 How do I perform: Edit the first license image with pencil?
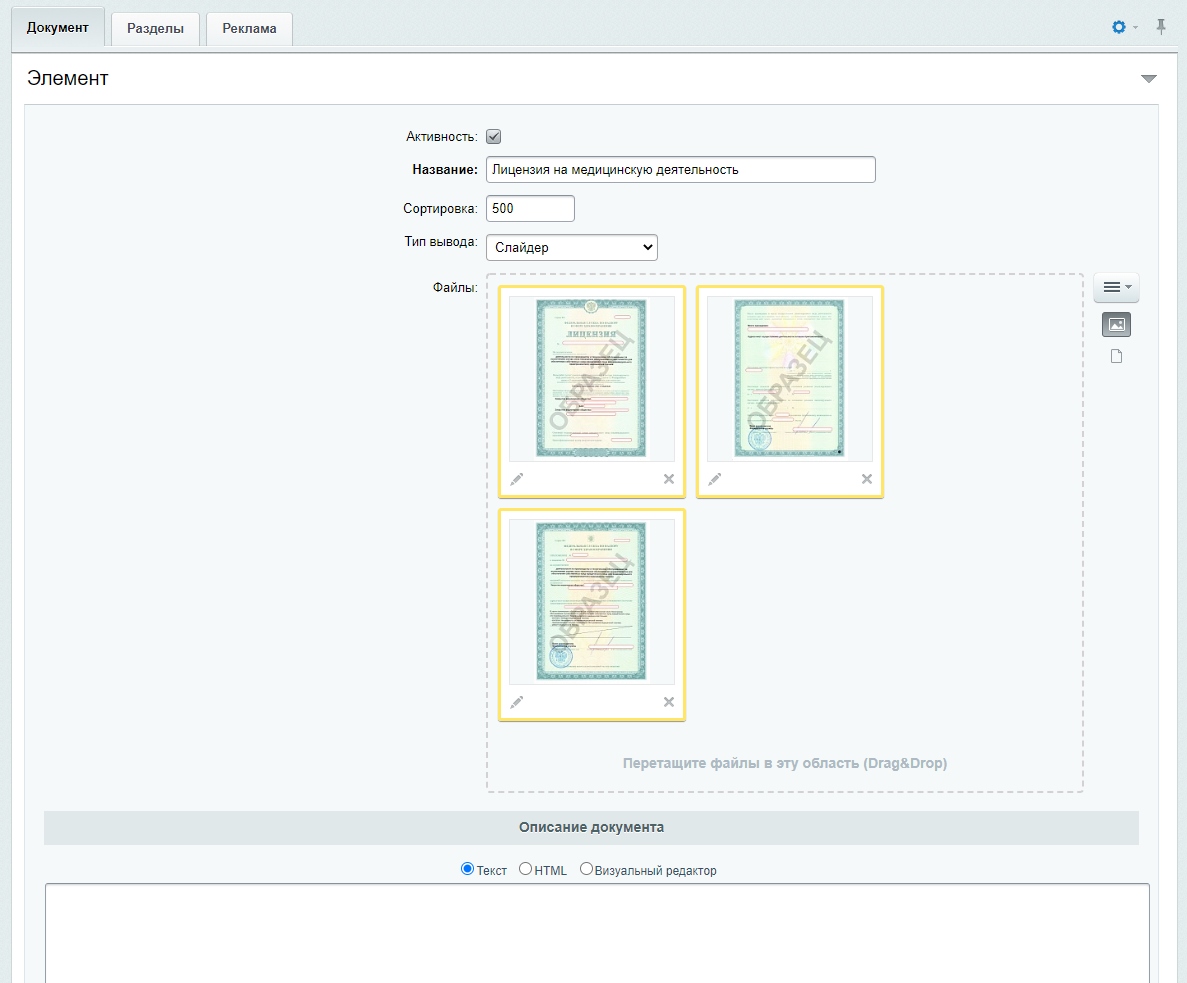click(x=516, y=479)
